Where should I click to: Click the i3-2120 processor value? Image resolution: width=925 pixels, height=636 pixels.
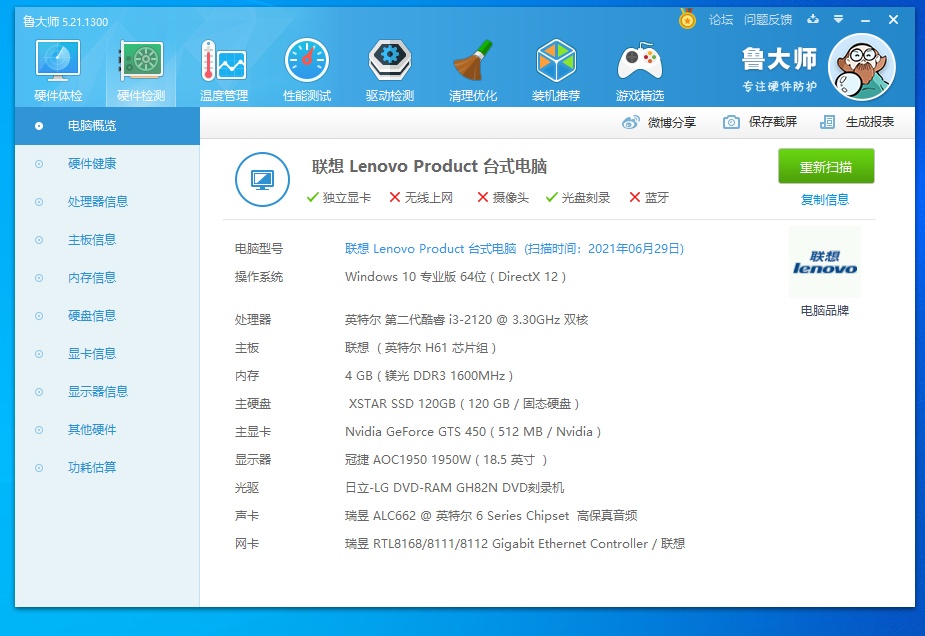(467, 320)
